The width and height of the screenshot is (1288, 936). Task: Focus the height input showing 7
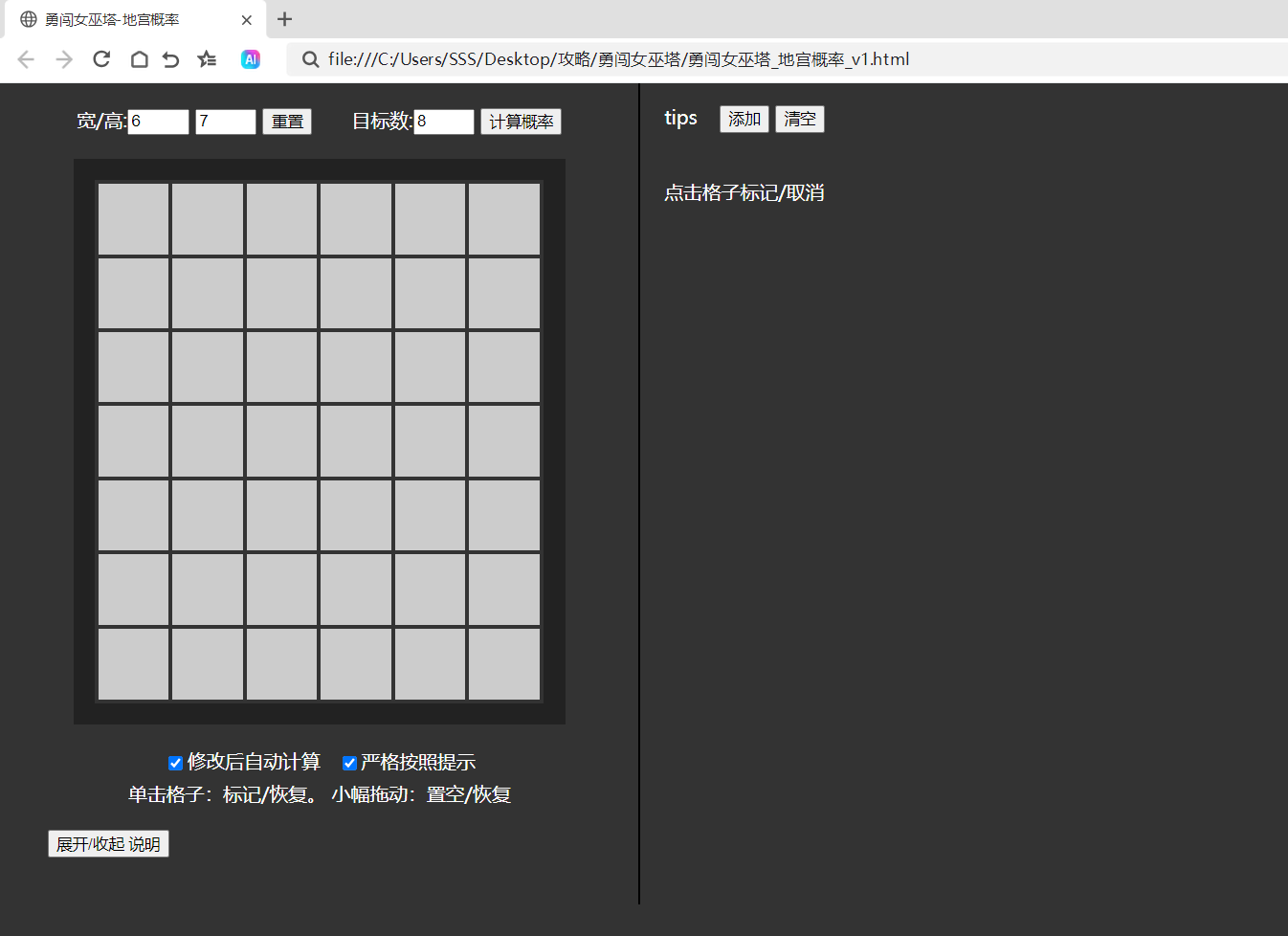[x=226, y=122]
